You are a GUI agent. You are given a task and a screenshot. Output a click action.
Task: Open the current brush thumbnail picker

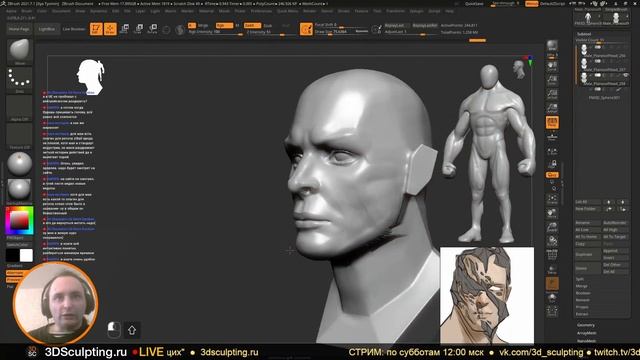point(19,51)
